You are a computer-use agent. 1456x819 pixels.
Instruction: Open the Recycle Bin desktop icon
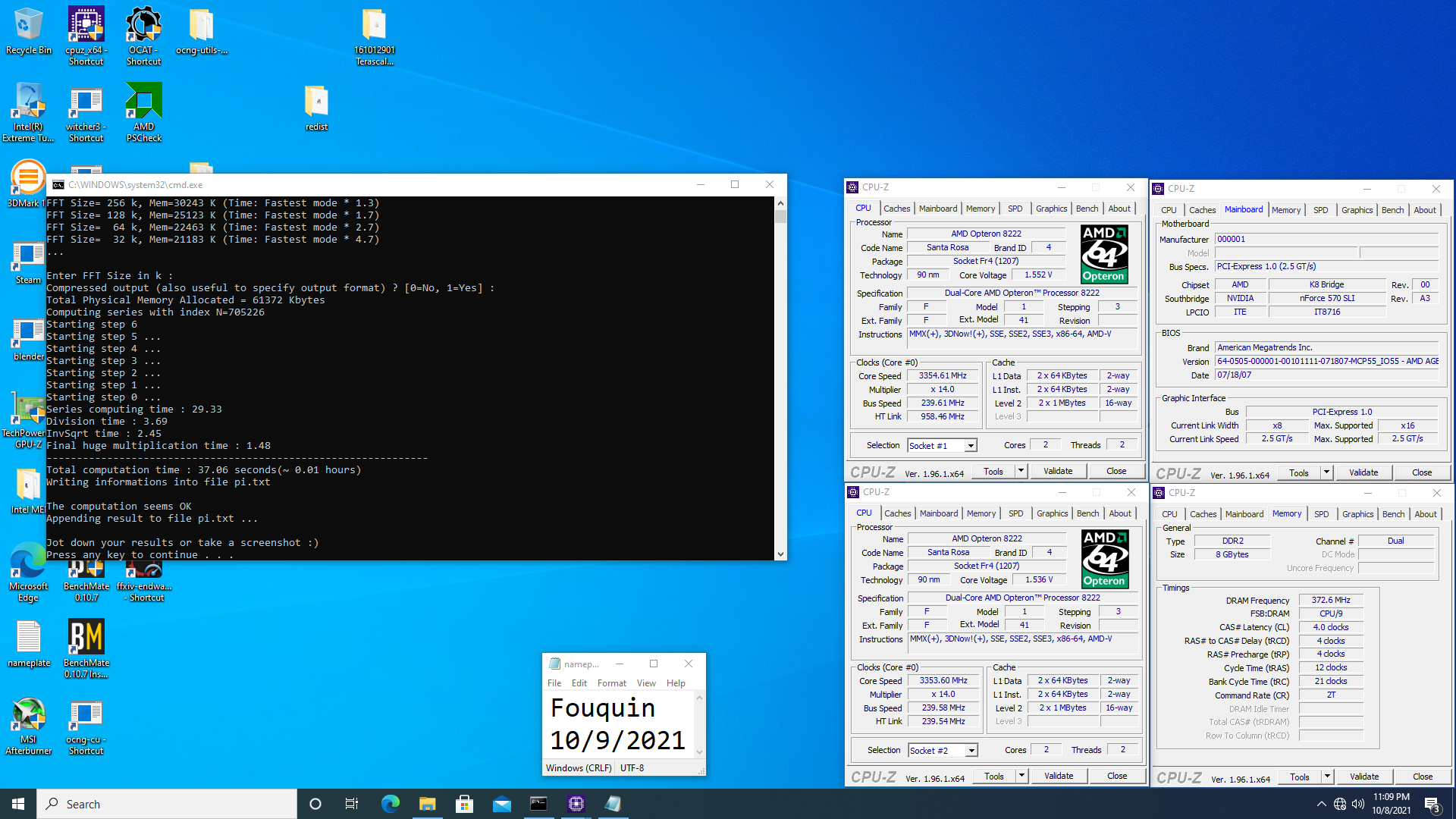coord(28,31)
